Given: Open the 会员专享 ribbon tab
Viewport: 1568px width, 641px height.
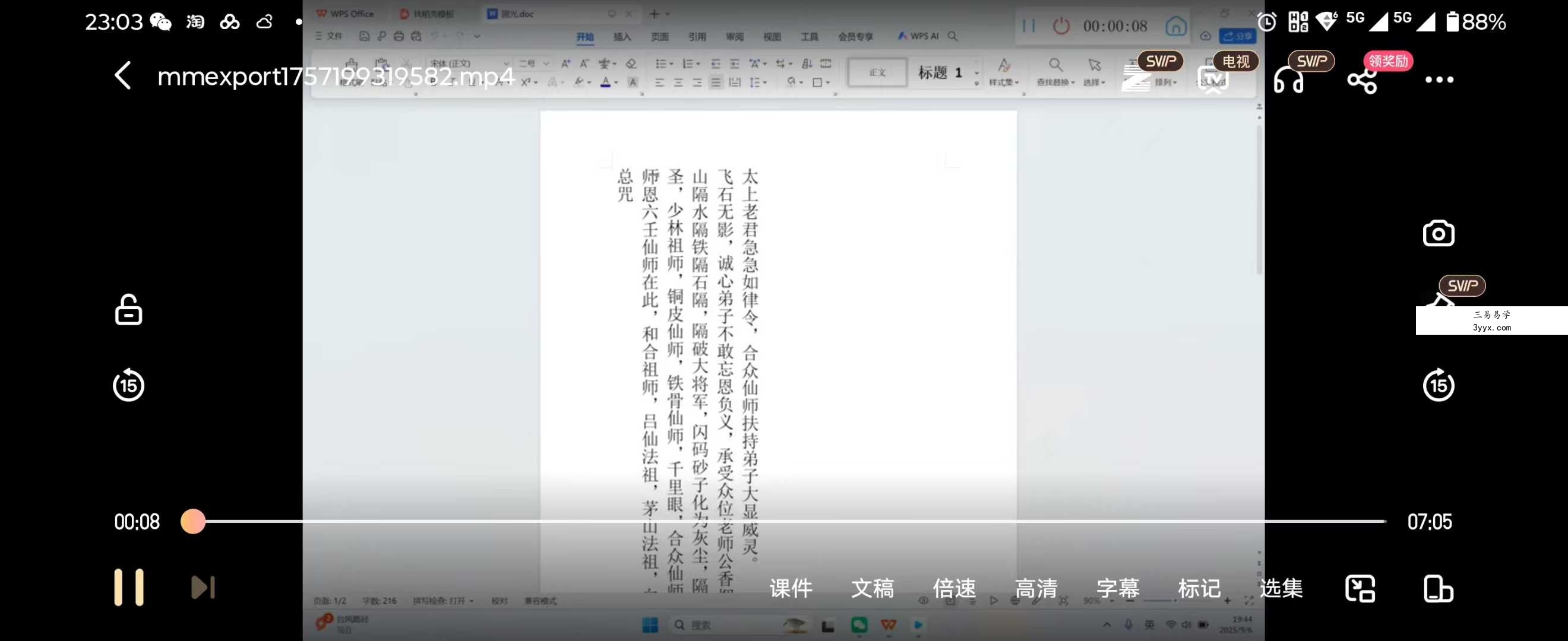Looking at the screenshot, I should point(855,37).
